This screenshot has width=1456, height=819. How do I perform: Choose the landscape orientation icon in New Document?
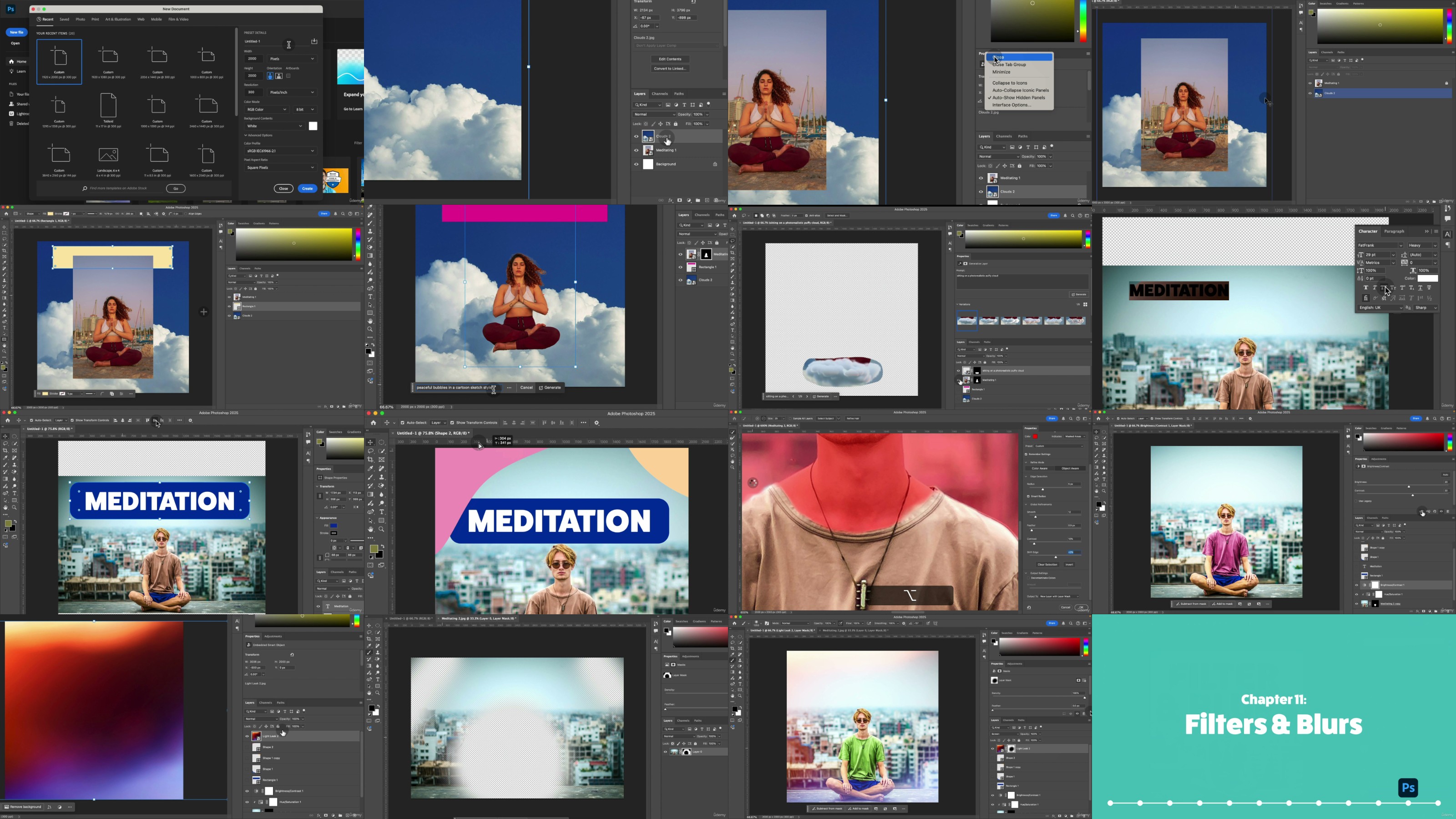(278, 76)
